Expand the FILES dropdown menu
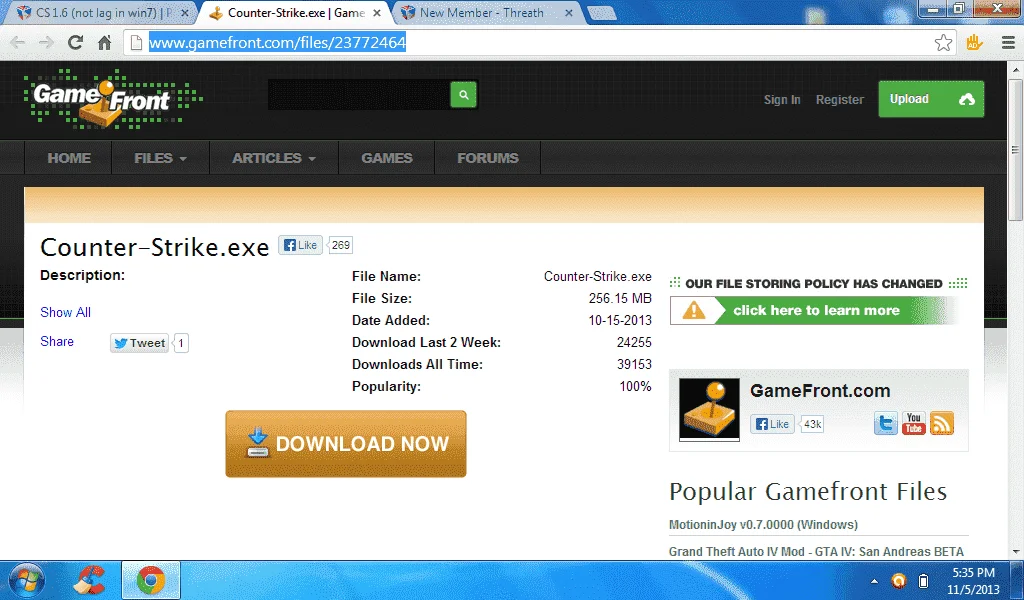1024x600 pixels. pyautogui.click(x=161, y=158)
